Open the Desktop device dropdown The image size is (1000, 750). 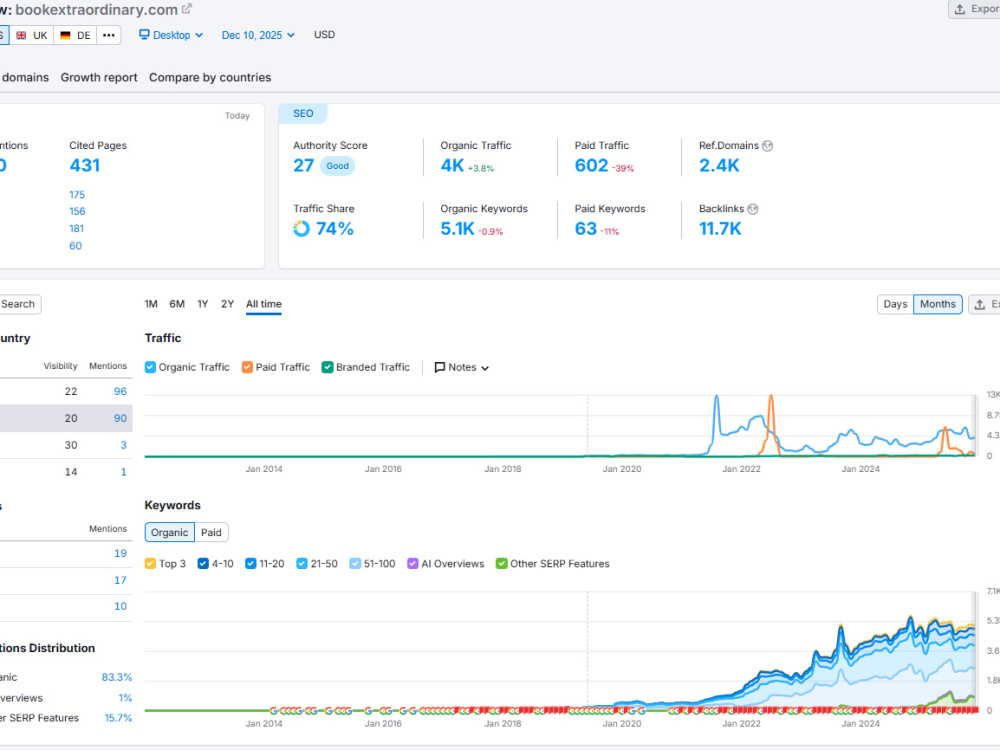pos(171,35)
